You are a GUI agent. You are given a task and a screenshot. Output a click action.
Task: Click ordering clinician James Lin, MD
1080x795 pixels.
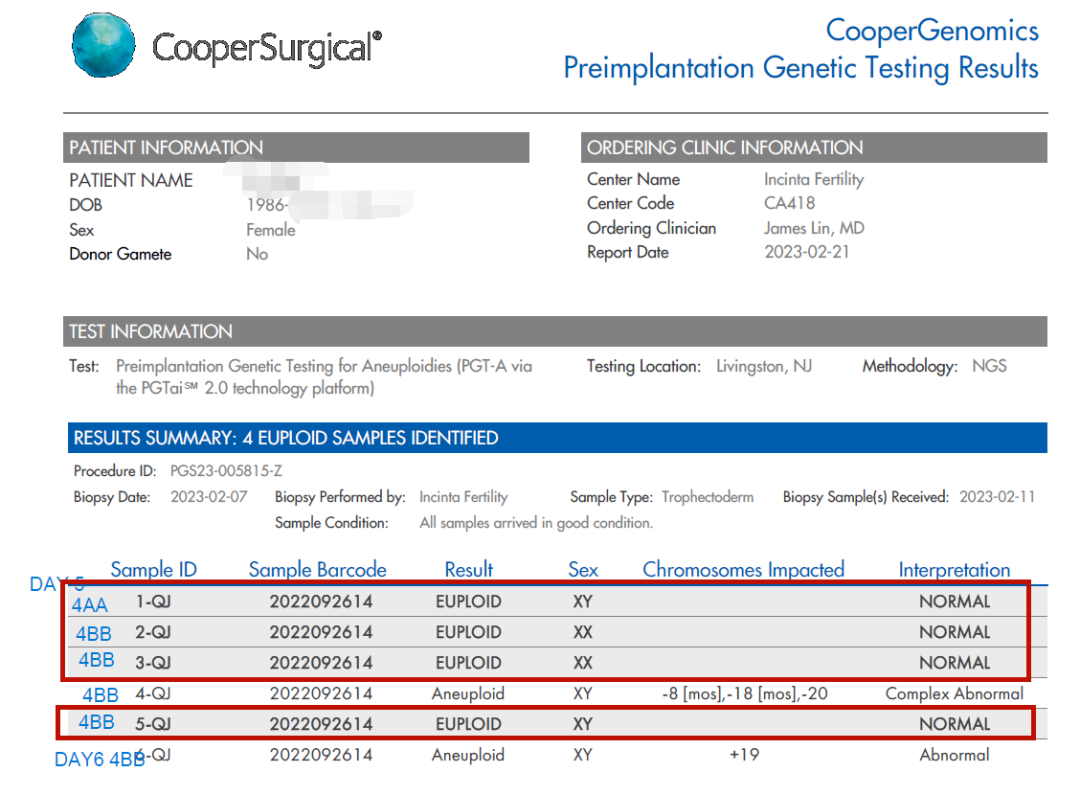pos(814,228)
